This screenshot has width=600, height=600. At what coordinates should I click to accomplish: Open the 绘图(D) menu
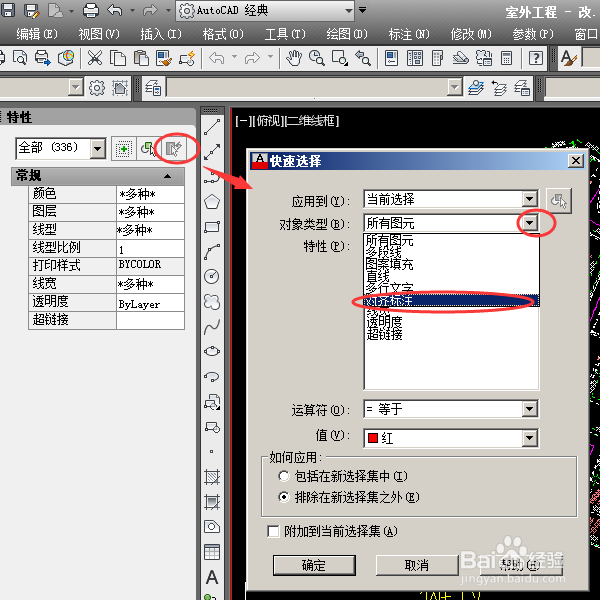pos(347,34)
